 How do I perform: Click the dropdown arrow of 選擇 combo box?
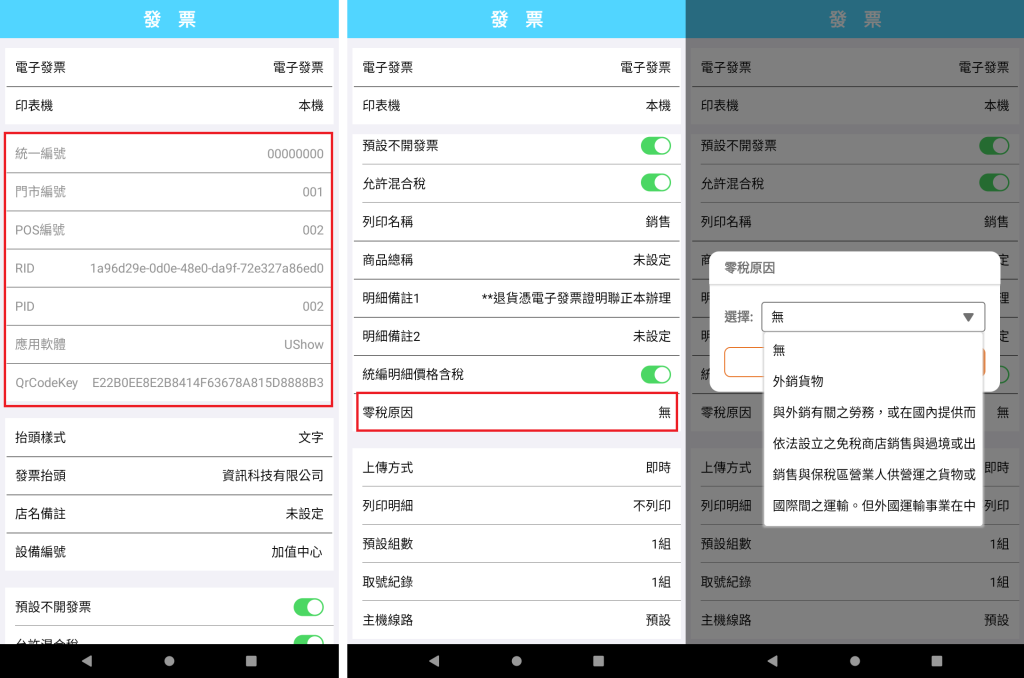tap(968, 317)
